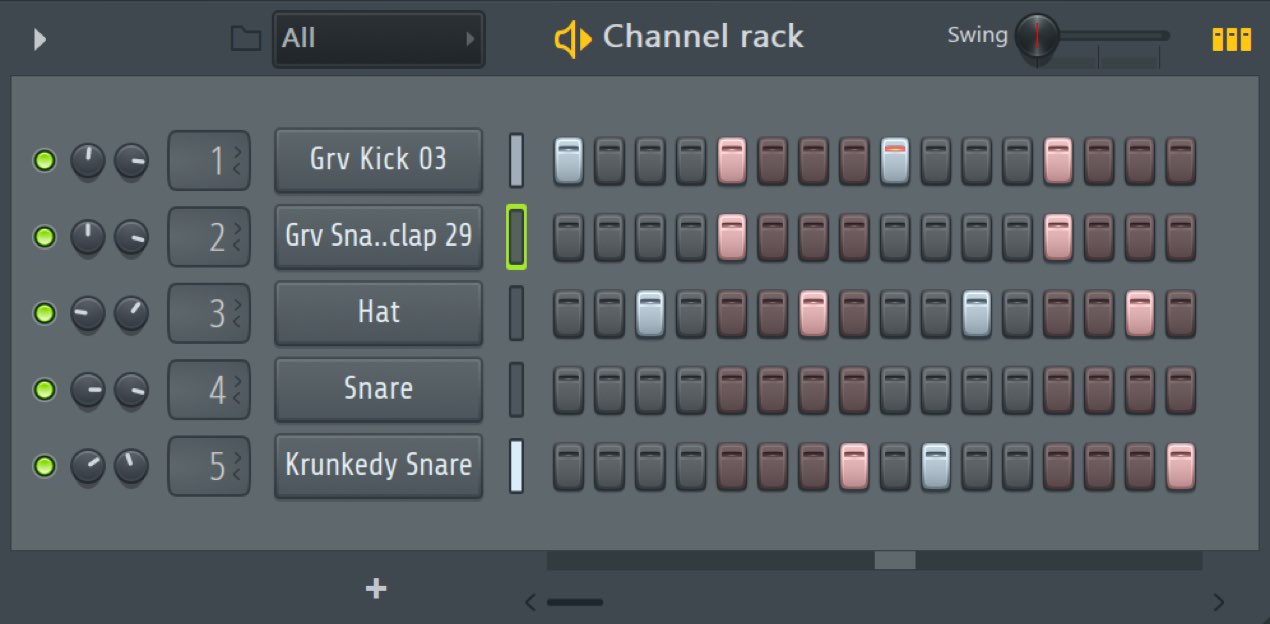
Task: Toggle the first step of Snare row
Action: (568, 390)
